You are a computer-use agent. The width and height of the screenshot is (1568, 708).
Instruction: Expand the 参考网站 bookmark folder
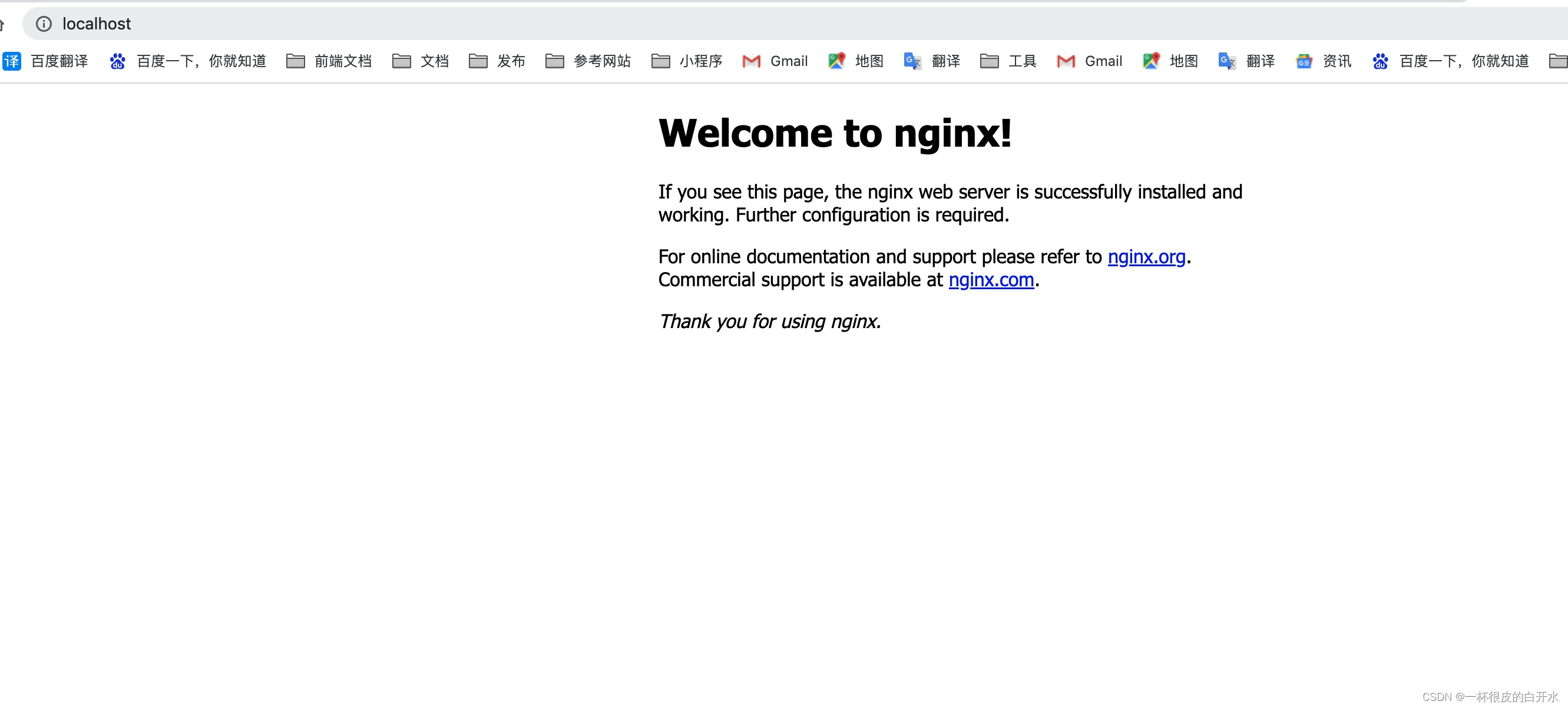click(x=554, y=61)
